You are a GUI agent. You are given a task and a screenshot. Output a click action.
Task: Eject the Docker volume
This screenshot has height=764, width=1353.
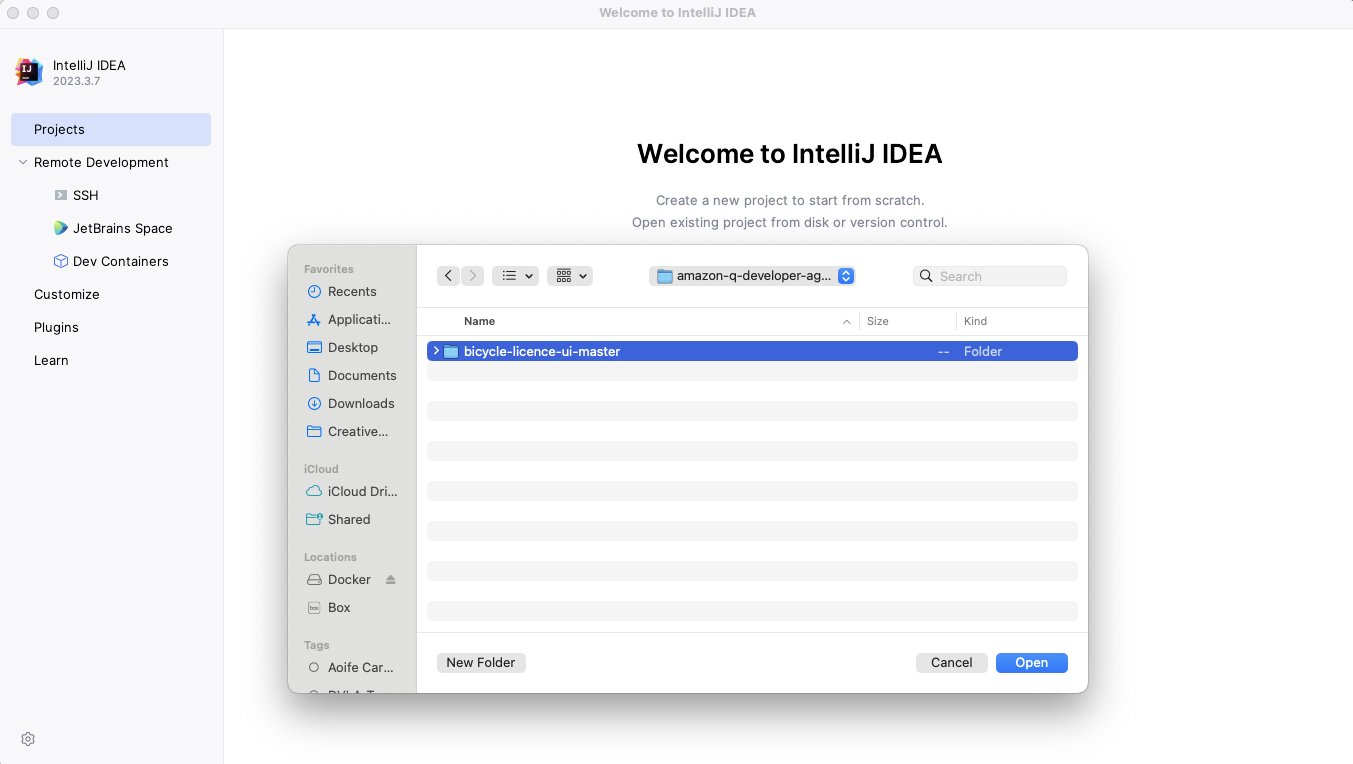point(390,579)
